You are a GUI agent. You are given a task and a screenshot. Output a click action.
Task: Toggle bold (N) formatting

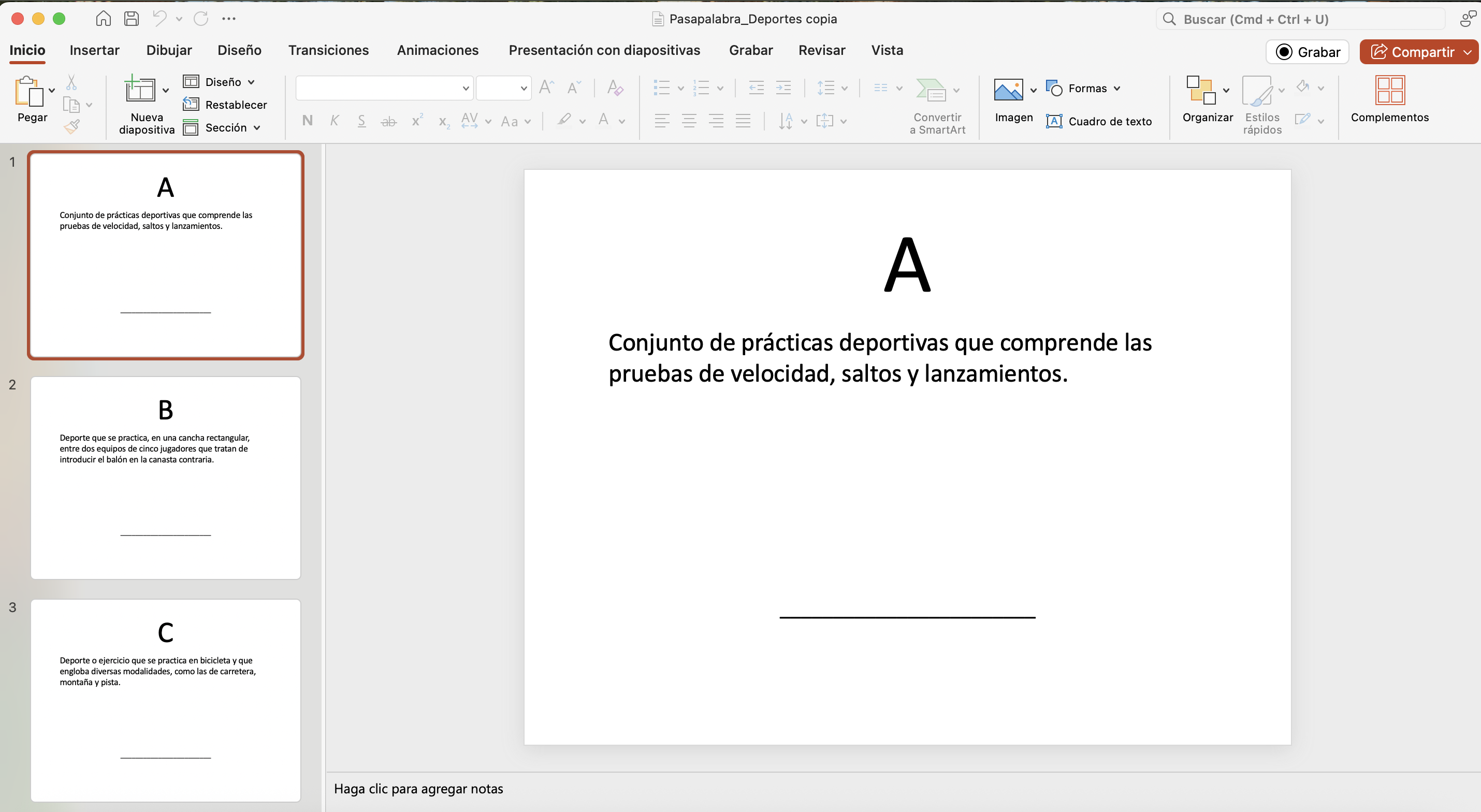pyautogui.click(x=308, y=121)
